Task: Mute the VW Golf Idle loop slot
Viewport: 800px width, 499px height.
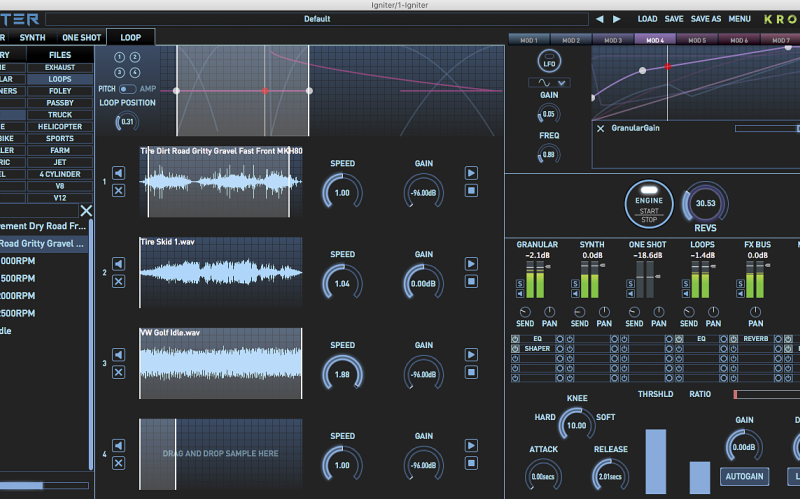Action: 118,355
